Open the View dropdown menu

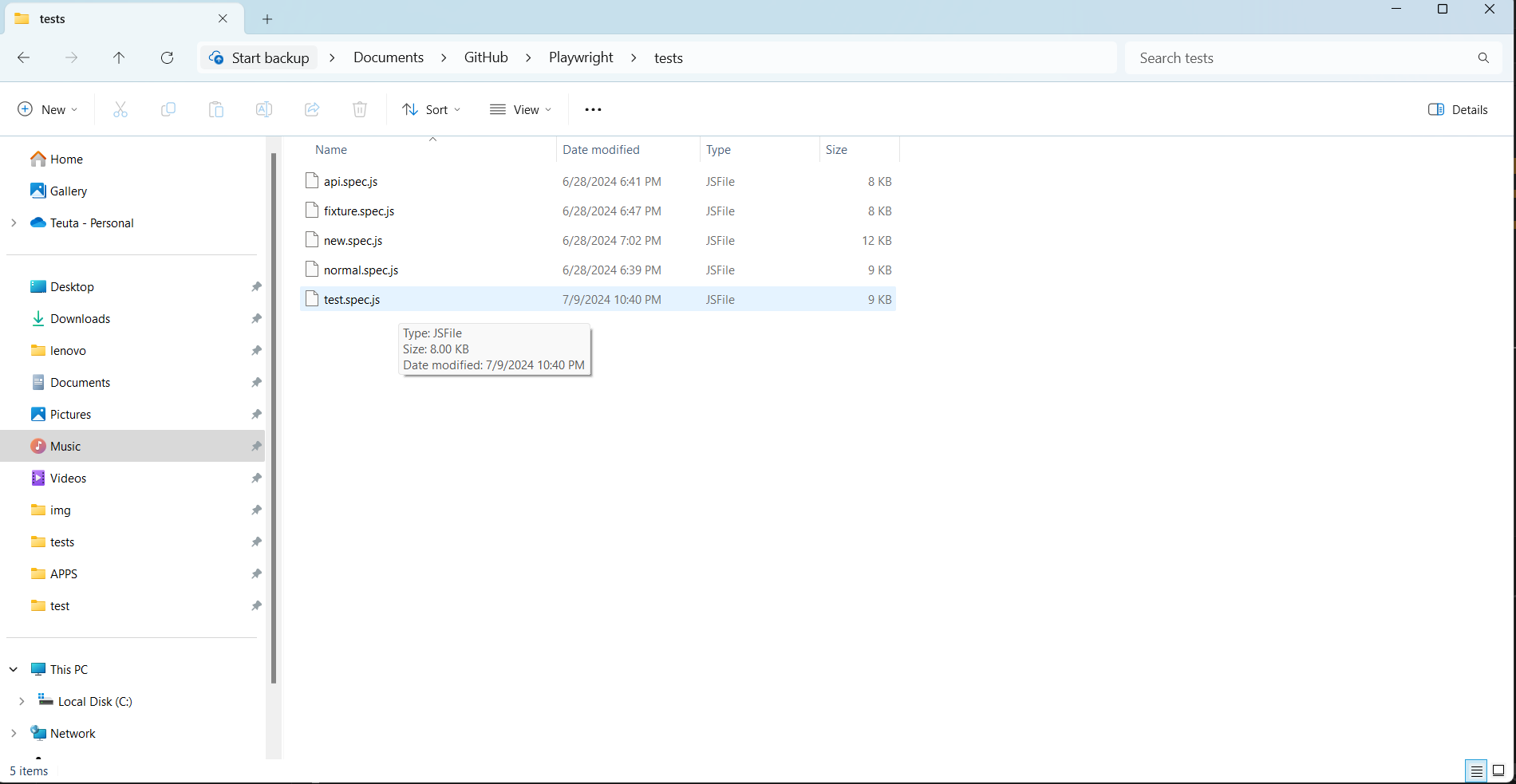(520, 109)
